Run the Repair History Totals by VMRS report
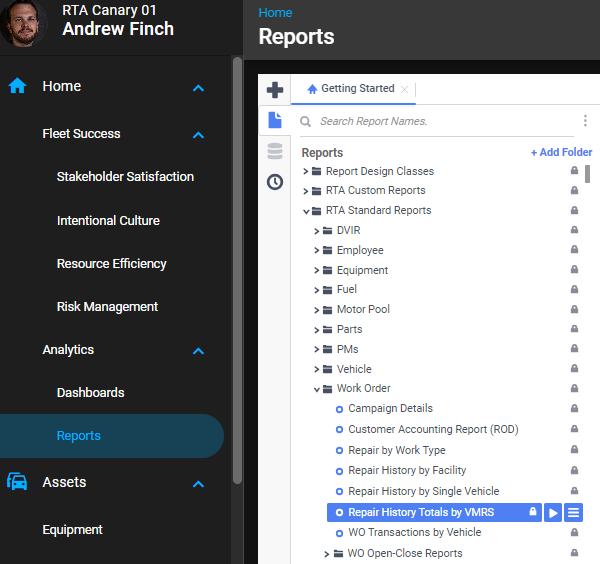 tap(553, 513)
